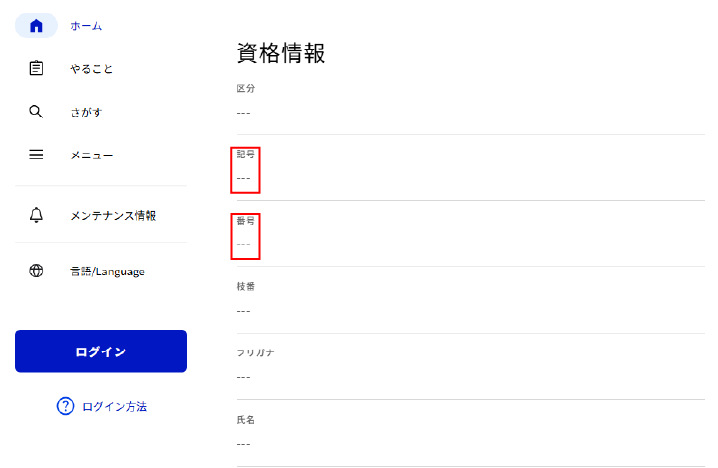718x468 pixels.
Task: Select the 区分 field row
Action: (x=471, y=102)
